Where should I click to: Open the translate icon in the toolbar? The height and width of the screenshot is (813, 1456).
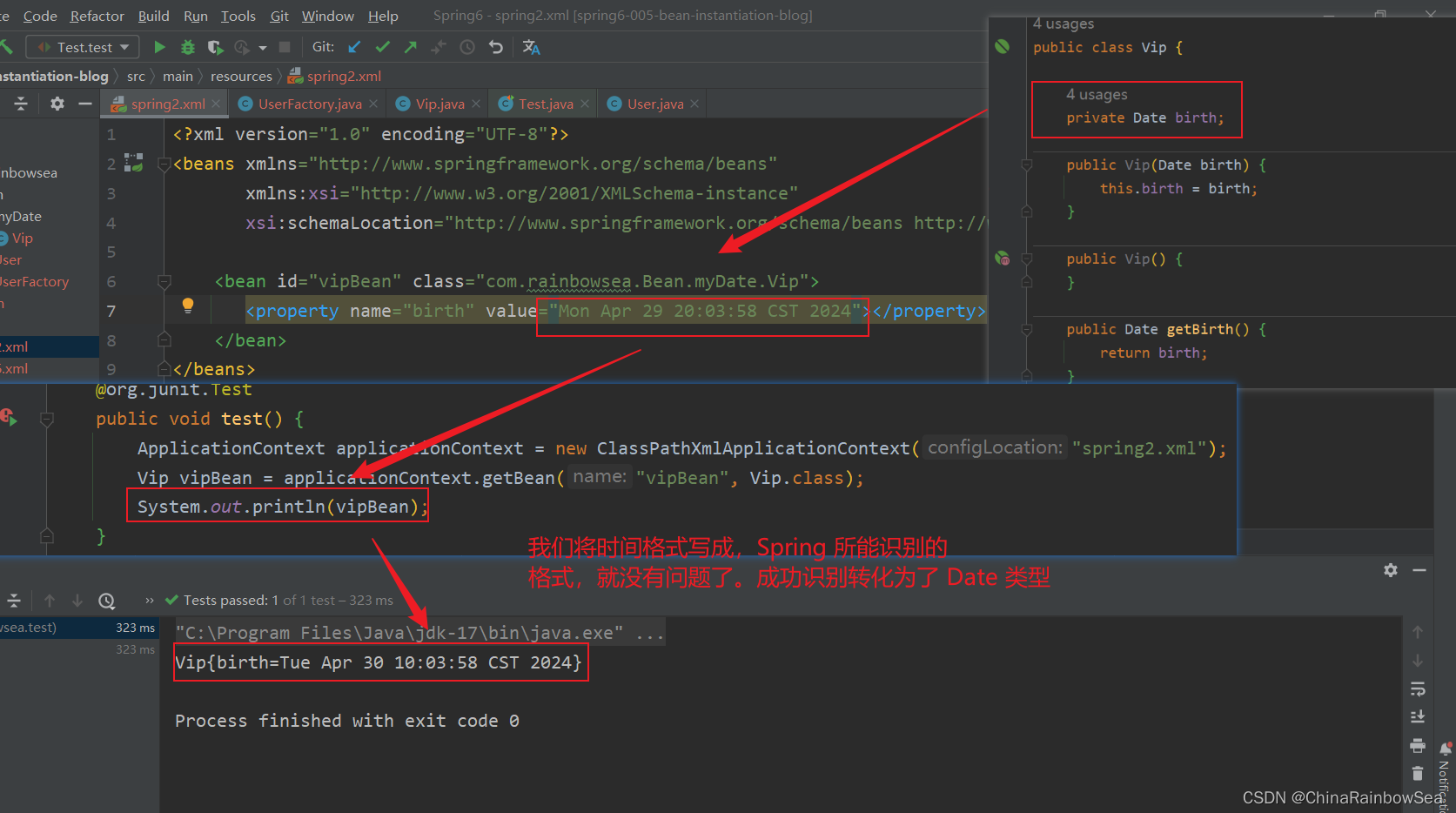(x=532, y=47)
